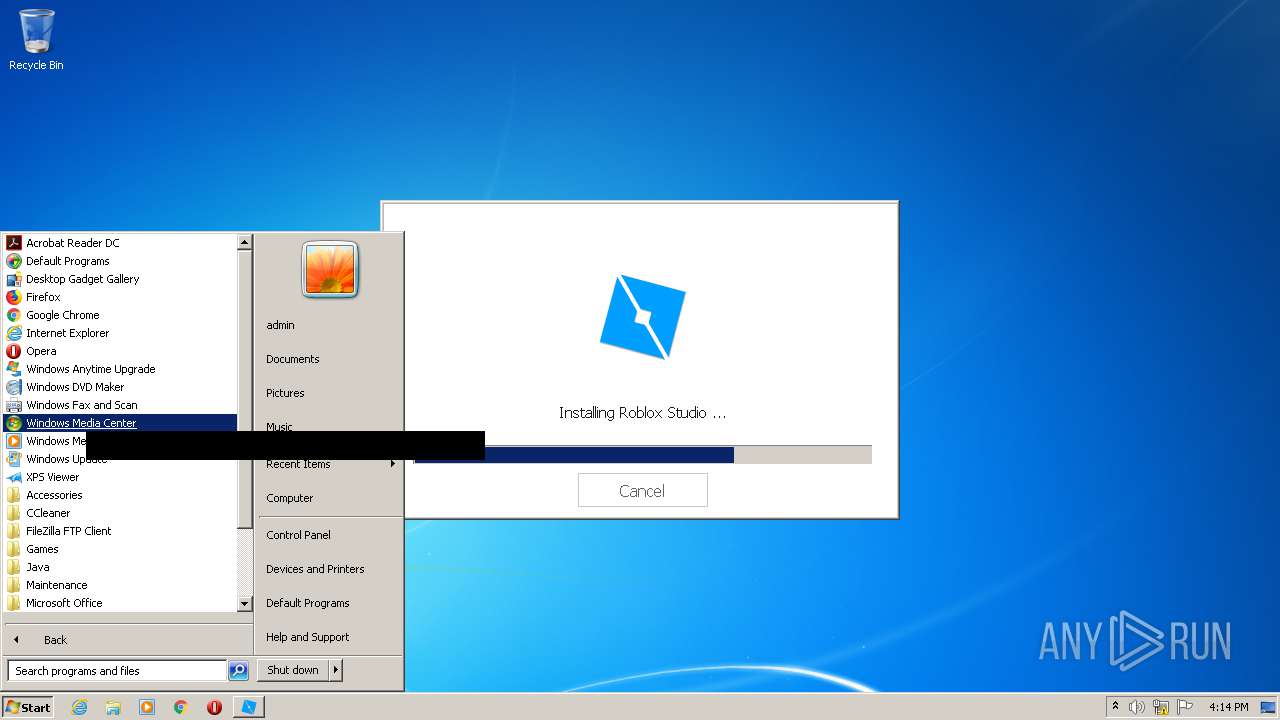This screenshot has width=1280, height=720.
Task: Open Desktop Gadget Gallery icon
Action: [14, 279]
